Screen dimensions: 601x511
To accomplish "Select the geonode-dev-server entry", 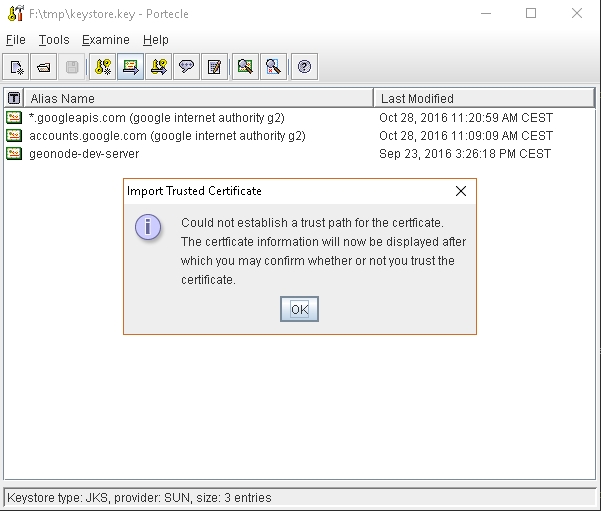I will 84,154.
